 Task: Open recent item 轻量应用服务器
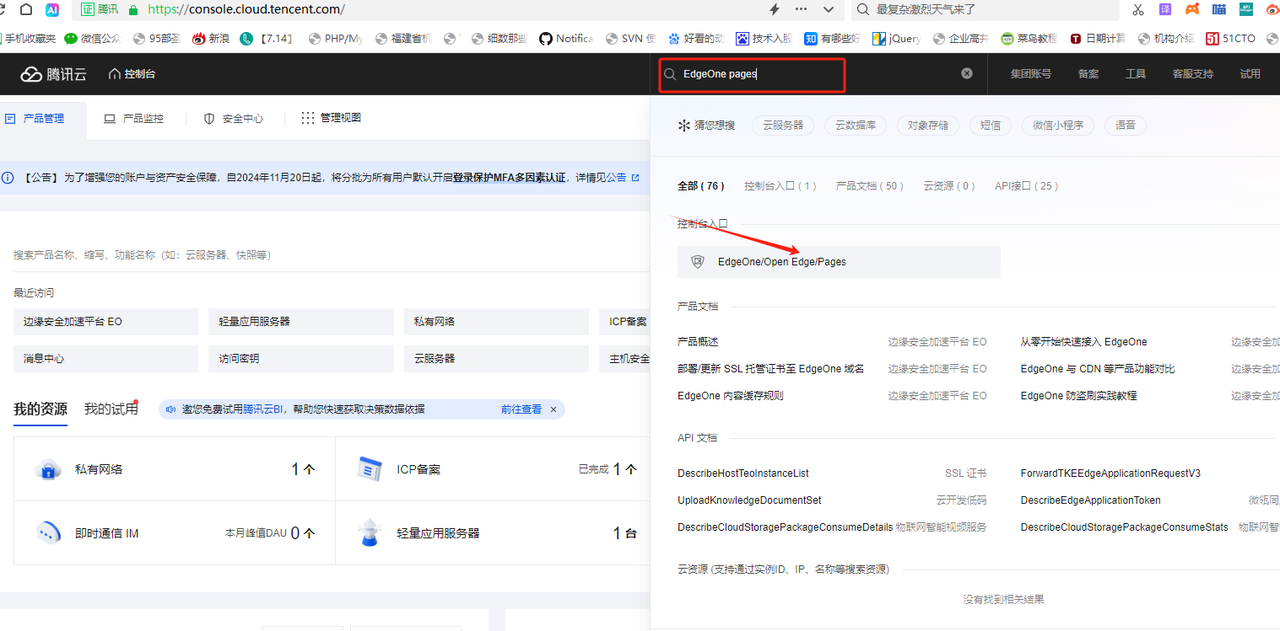click(301, 322)
